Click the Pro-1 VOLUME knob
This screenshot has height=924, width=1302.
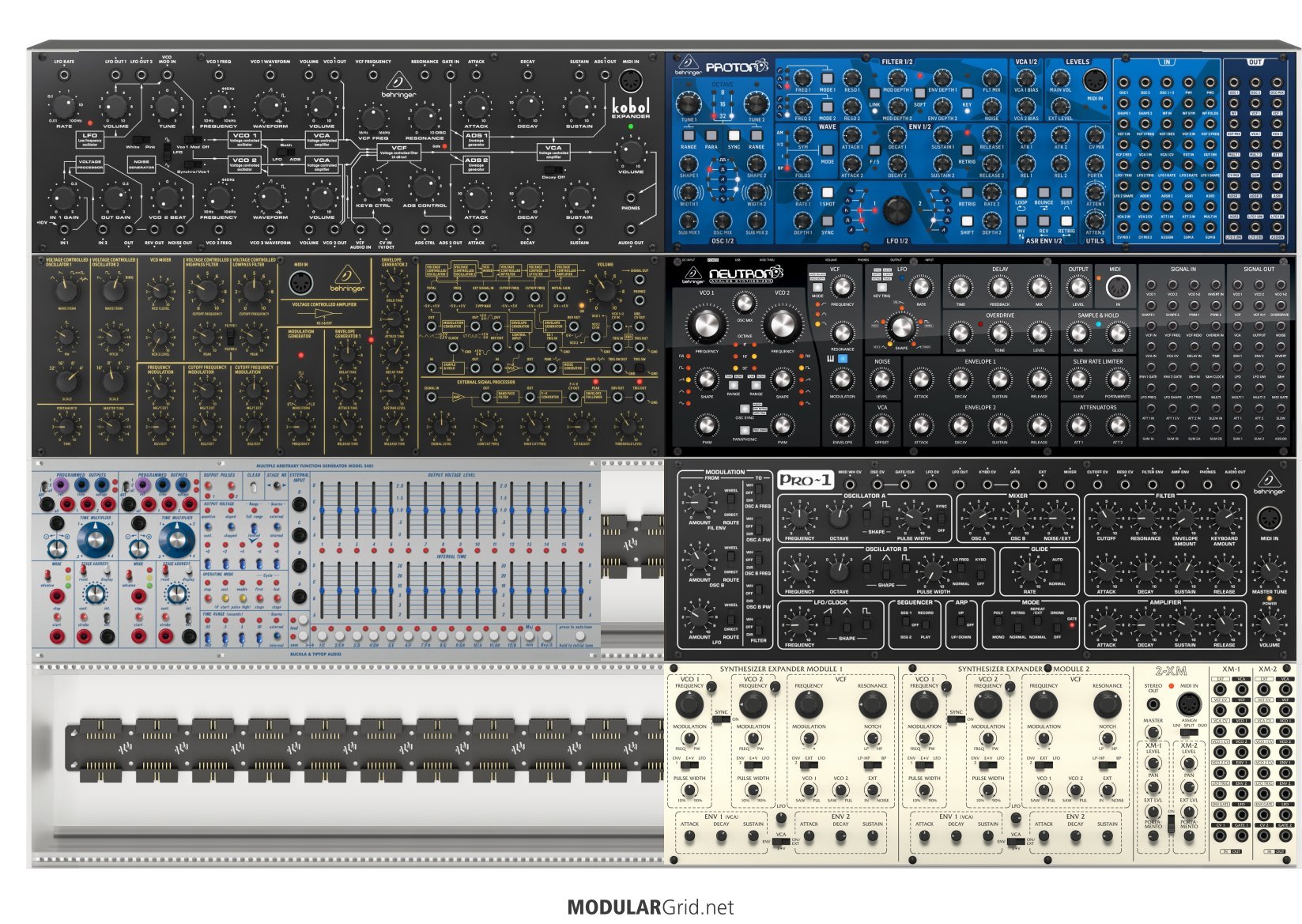point(1269,624)
